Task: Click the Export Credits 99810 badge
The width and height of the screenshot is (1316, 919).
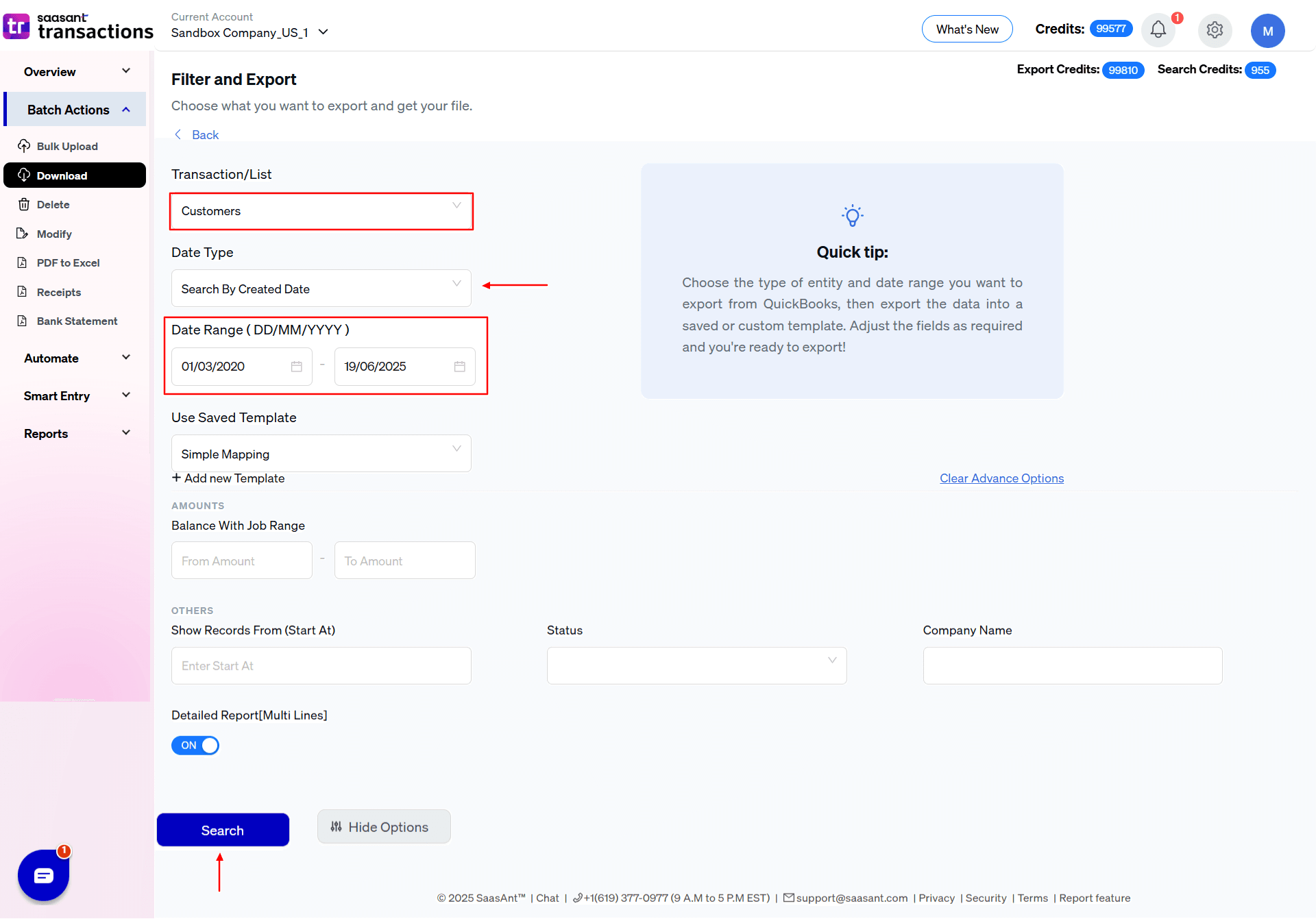Action: 1123,70
